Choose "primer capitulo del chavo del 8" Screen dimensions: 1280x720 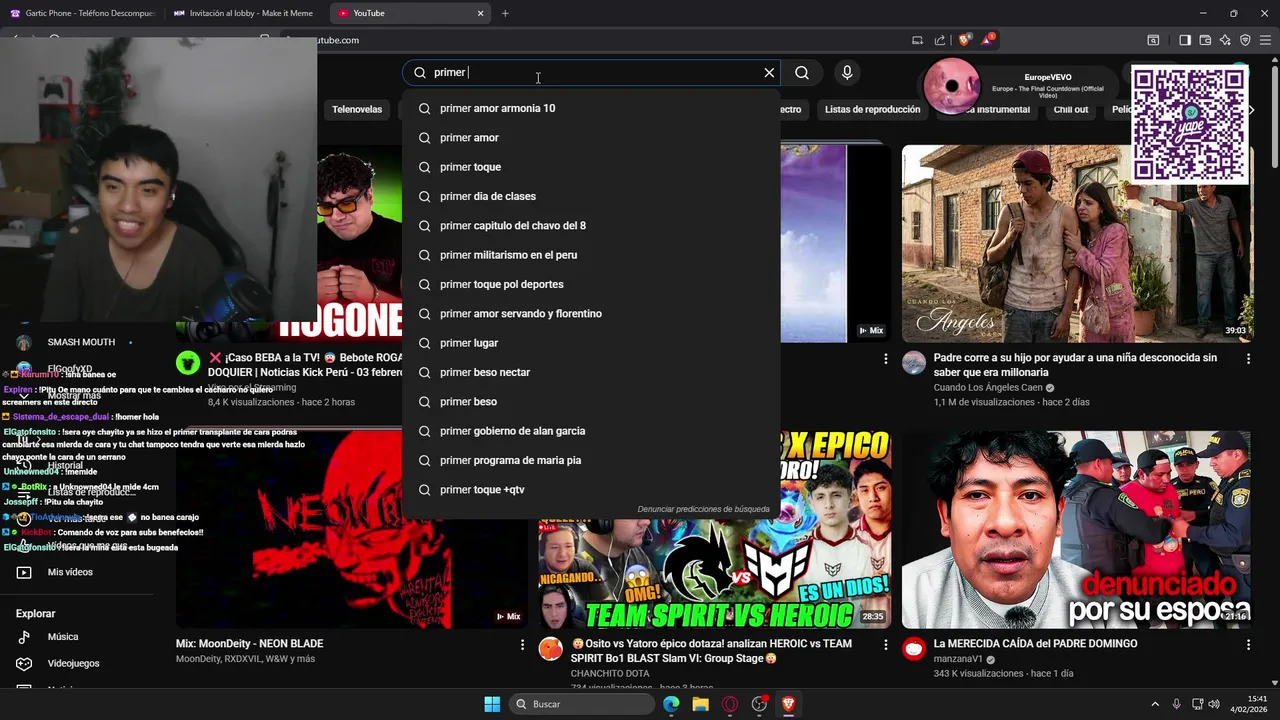point(591,225)
